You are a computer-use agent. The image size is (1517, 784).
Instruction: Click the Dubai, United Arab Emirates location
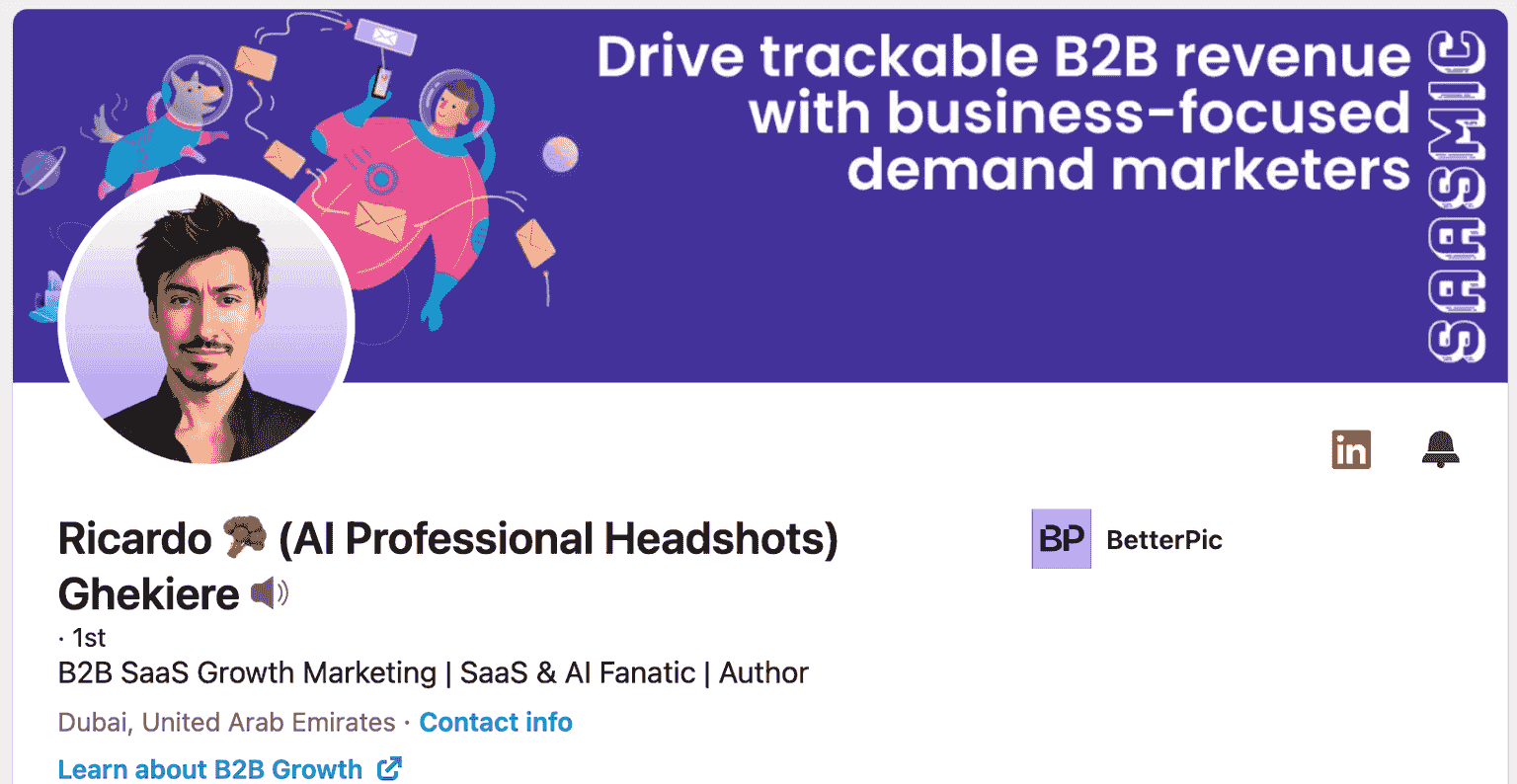click(x=226, y=722)
